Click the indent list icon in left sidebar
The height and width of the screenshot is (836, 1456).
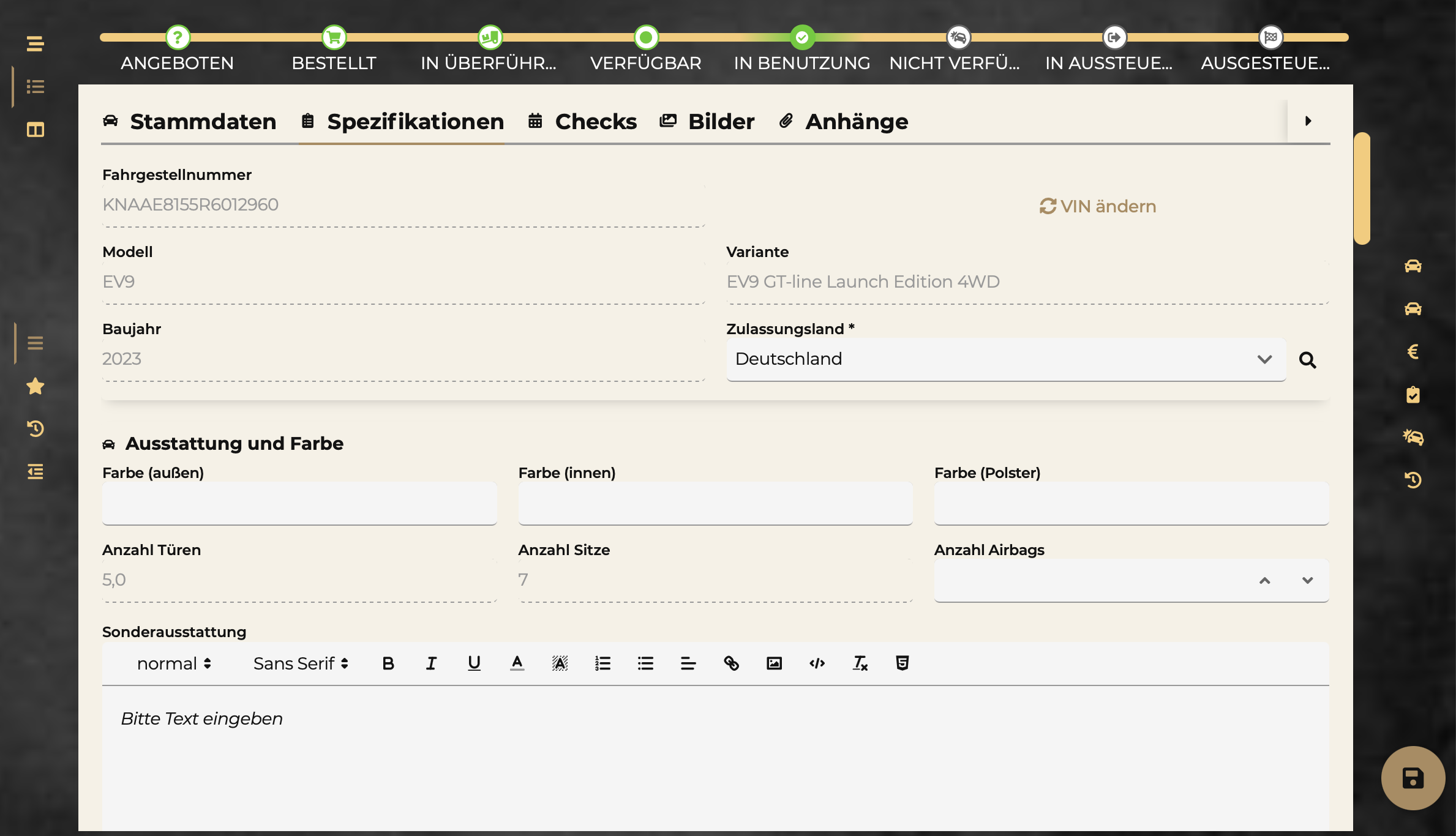point(35,471)
